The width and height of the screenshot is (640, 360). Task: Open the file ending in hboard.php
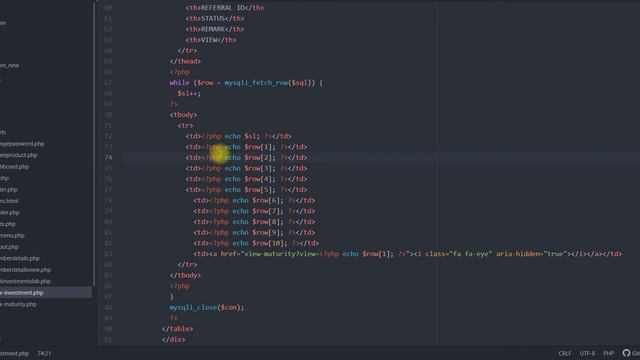14,167
